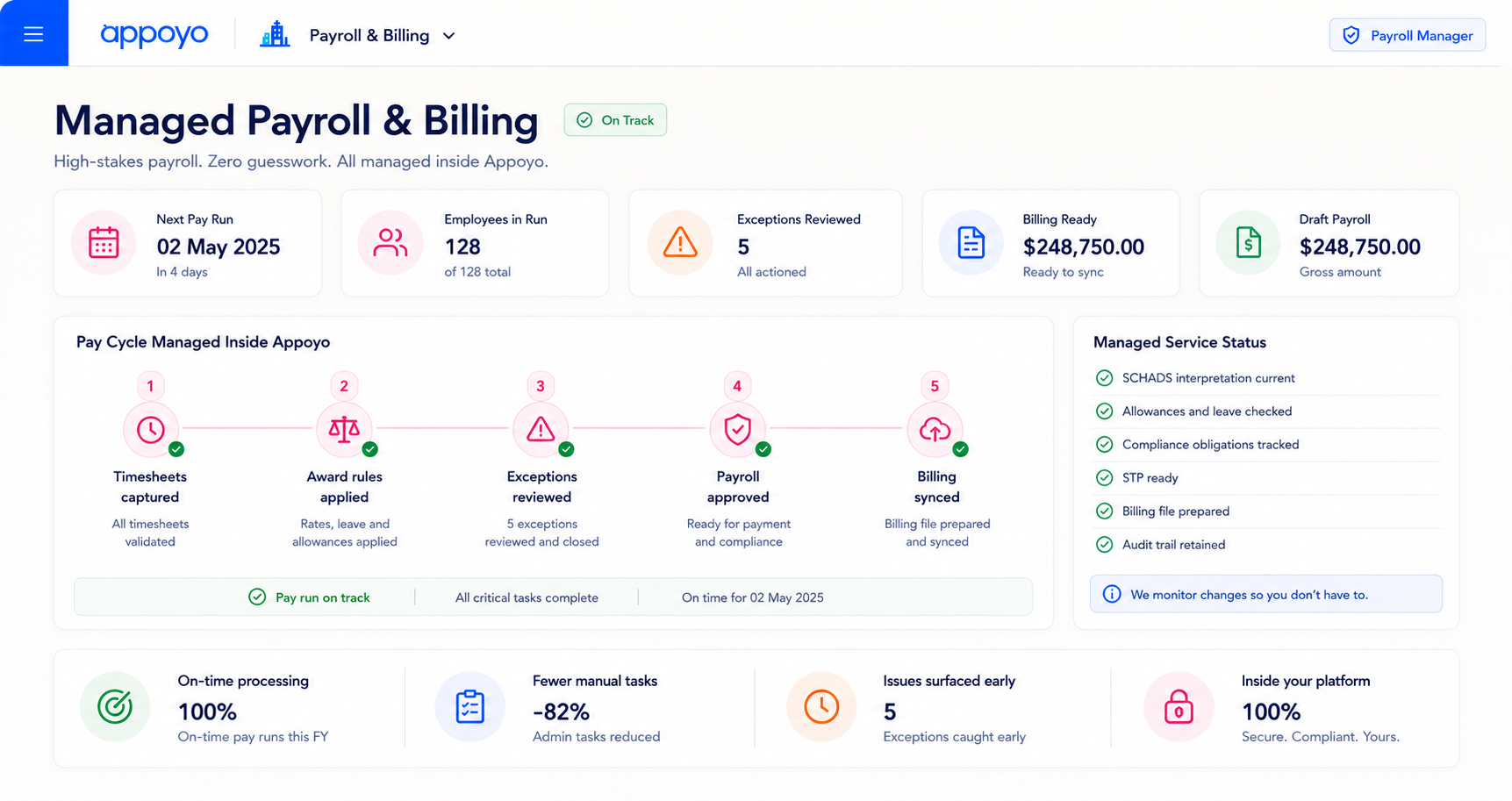Click the Payroll & Billing building icon
Viewport: 1512px width, 801px height.
click(275, 35)
